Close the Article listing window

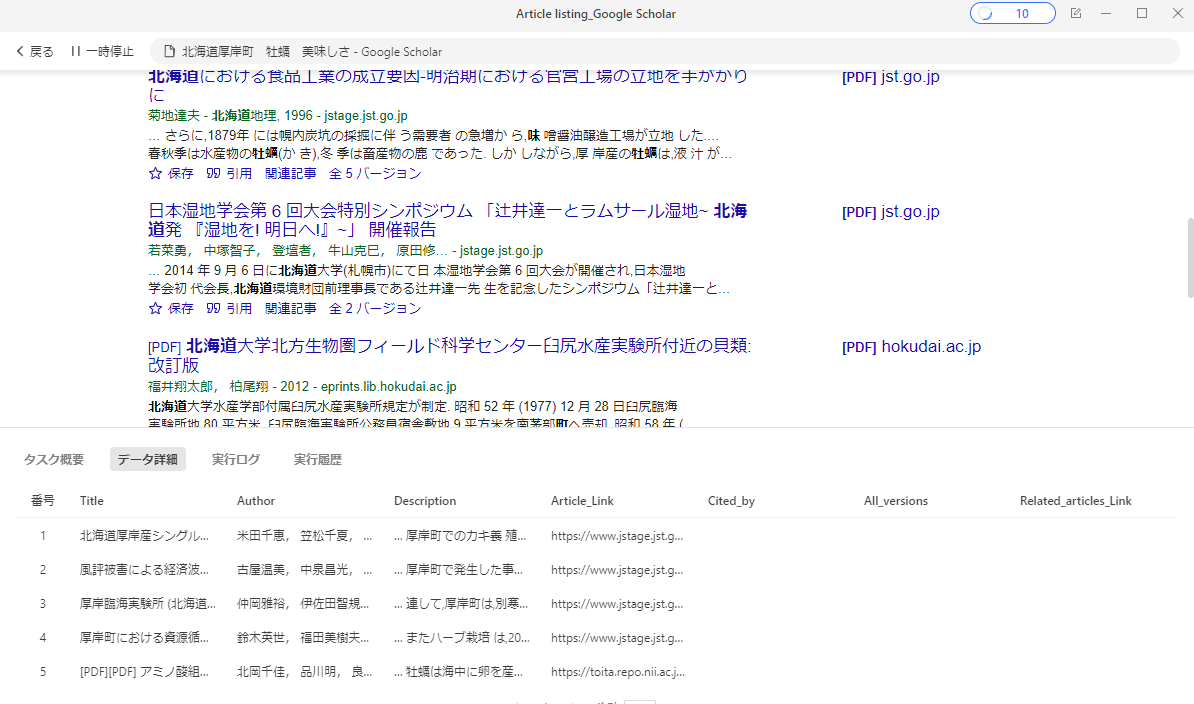1177,14
